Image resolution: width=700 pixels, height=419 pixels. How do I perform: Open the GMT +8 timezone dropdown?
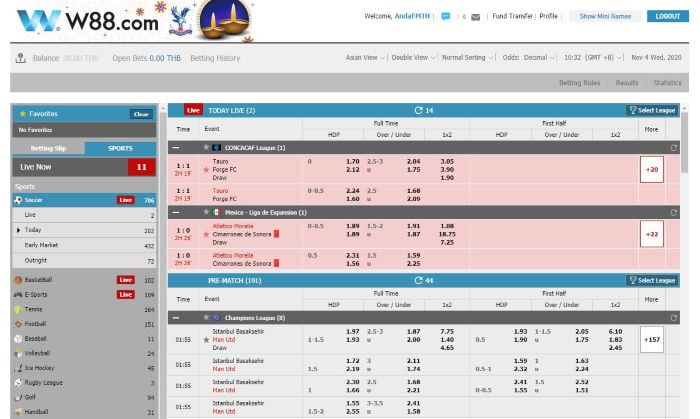tap(593, 58)
